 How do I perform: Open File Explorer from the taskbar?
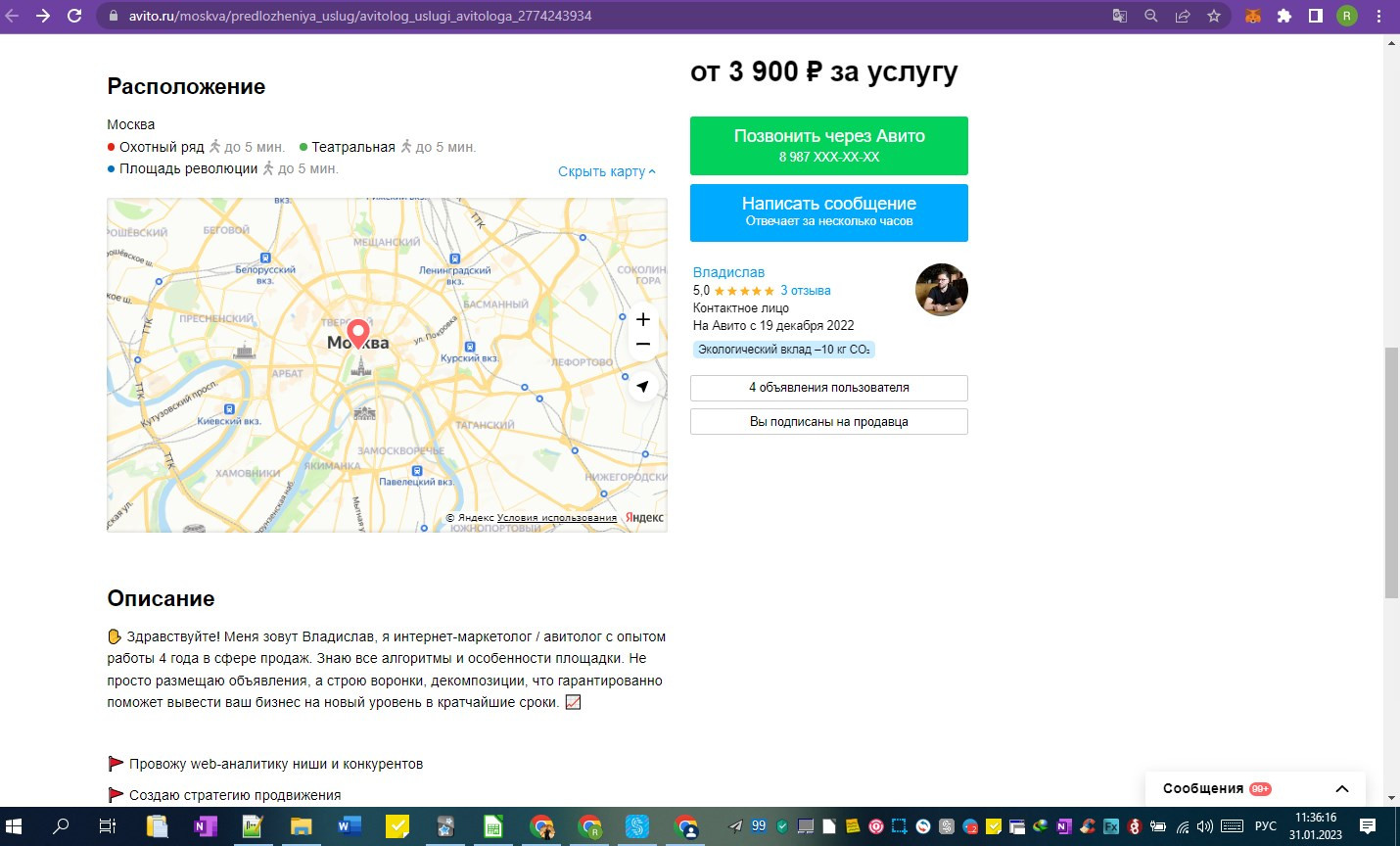[x=301, y=826]
